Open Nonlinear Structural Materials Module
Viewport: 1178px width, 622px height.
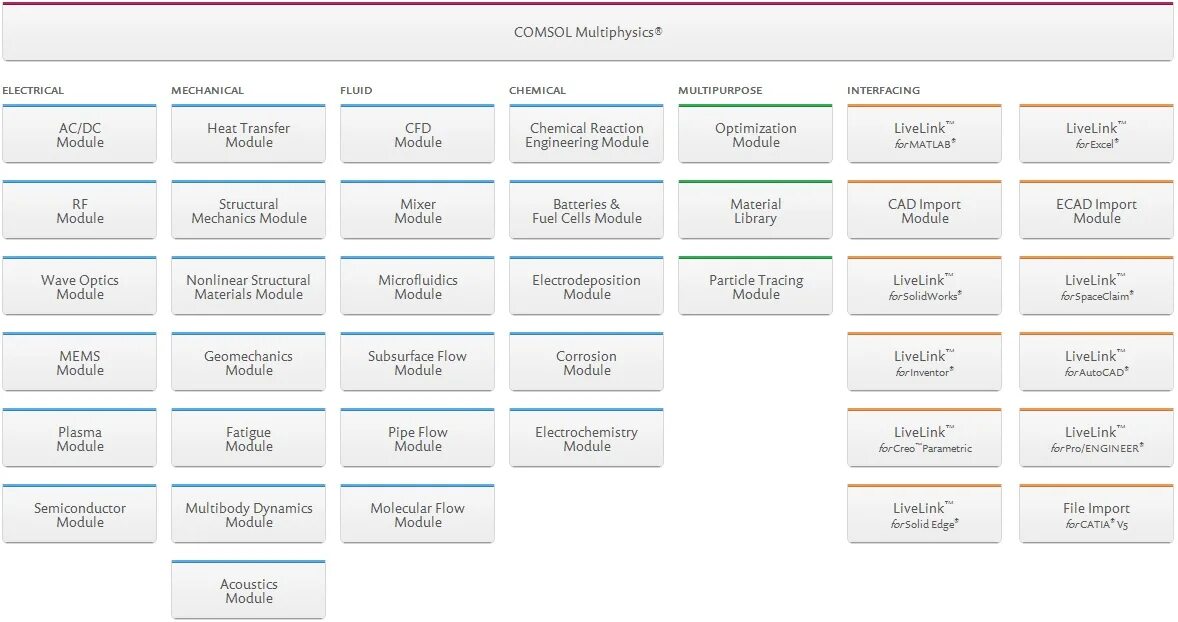[x=249, y=285]
